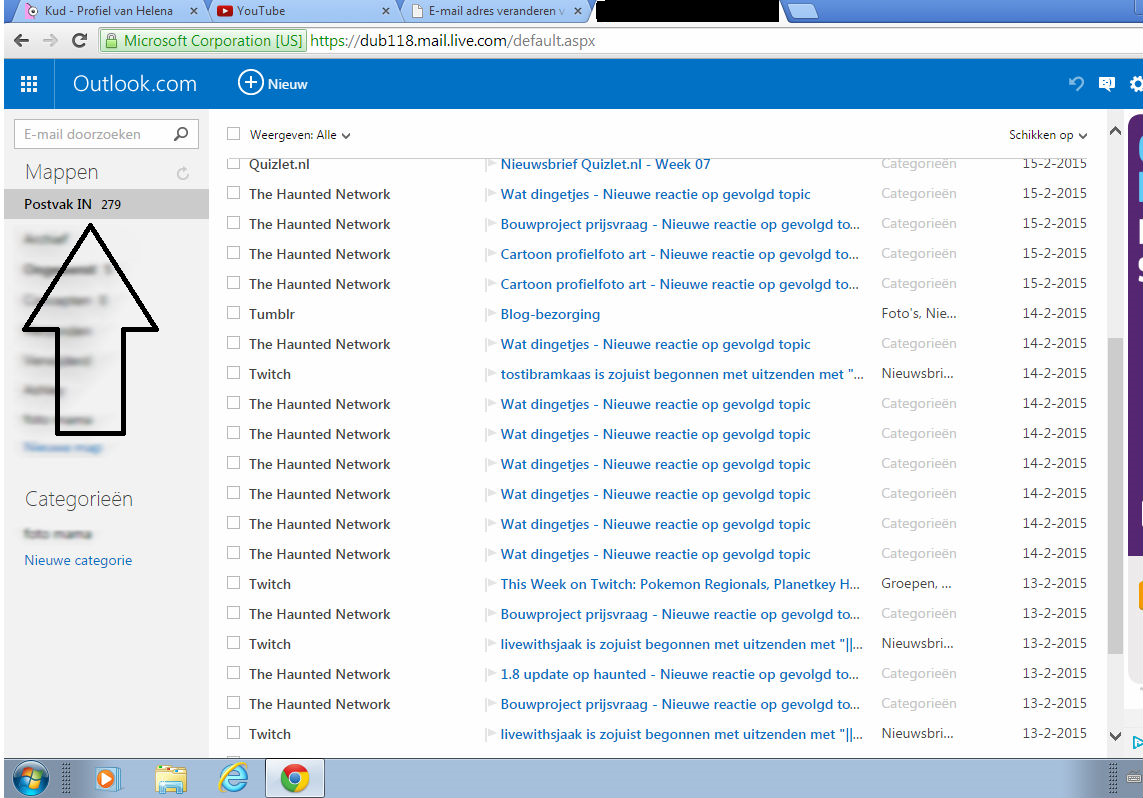Click the Nieuw compose plus icon

click(250, 82)
